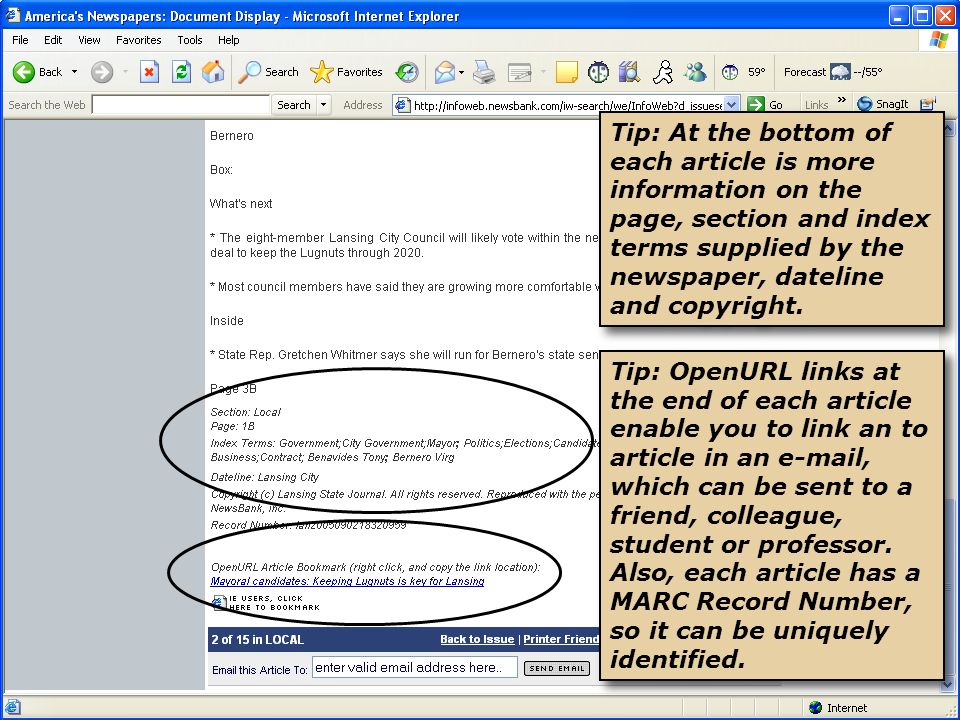Click the Windows flag logo throbber

939,40
